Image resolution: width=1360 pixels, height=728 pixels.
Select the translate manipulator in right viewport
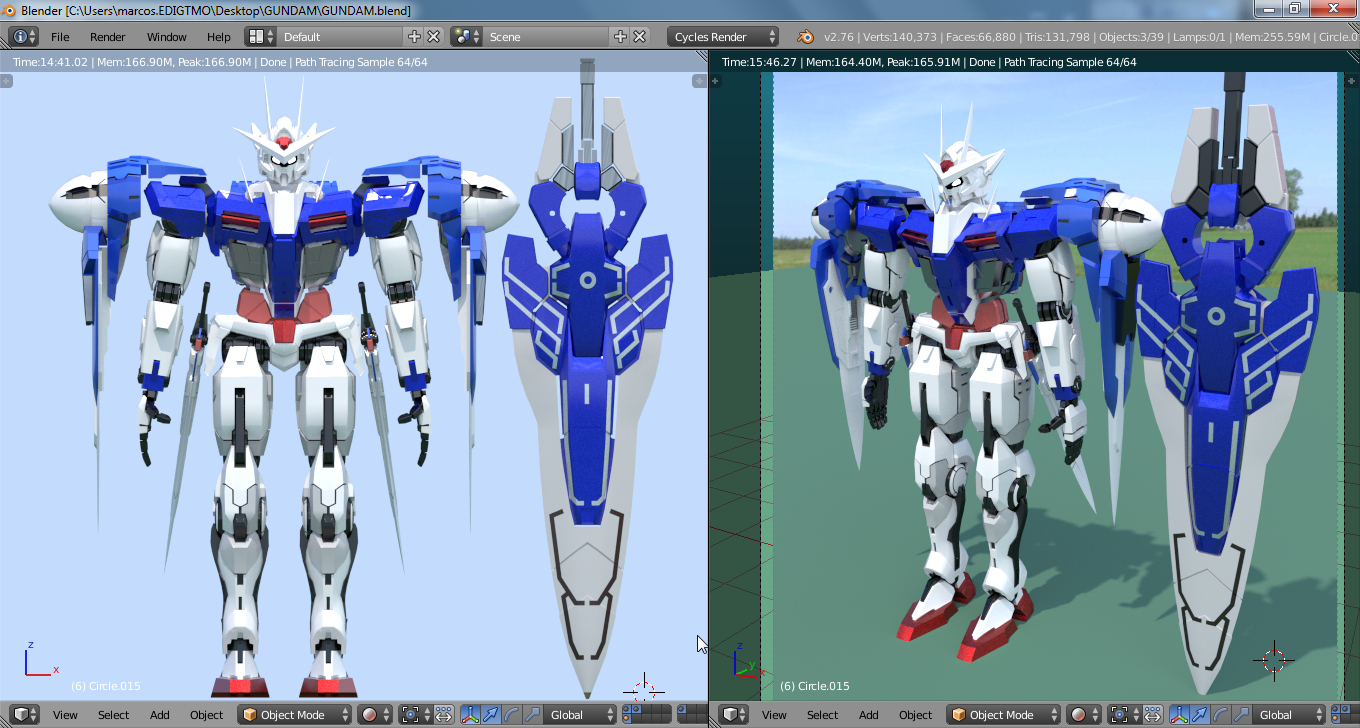coord(1199,715)
